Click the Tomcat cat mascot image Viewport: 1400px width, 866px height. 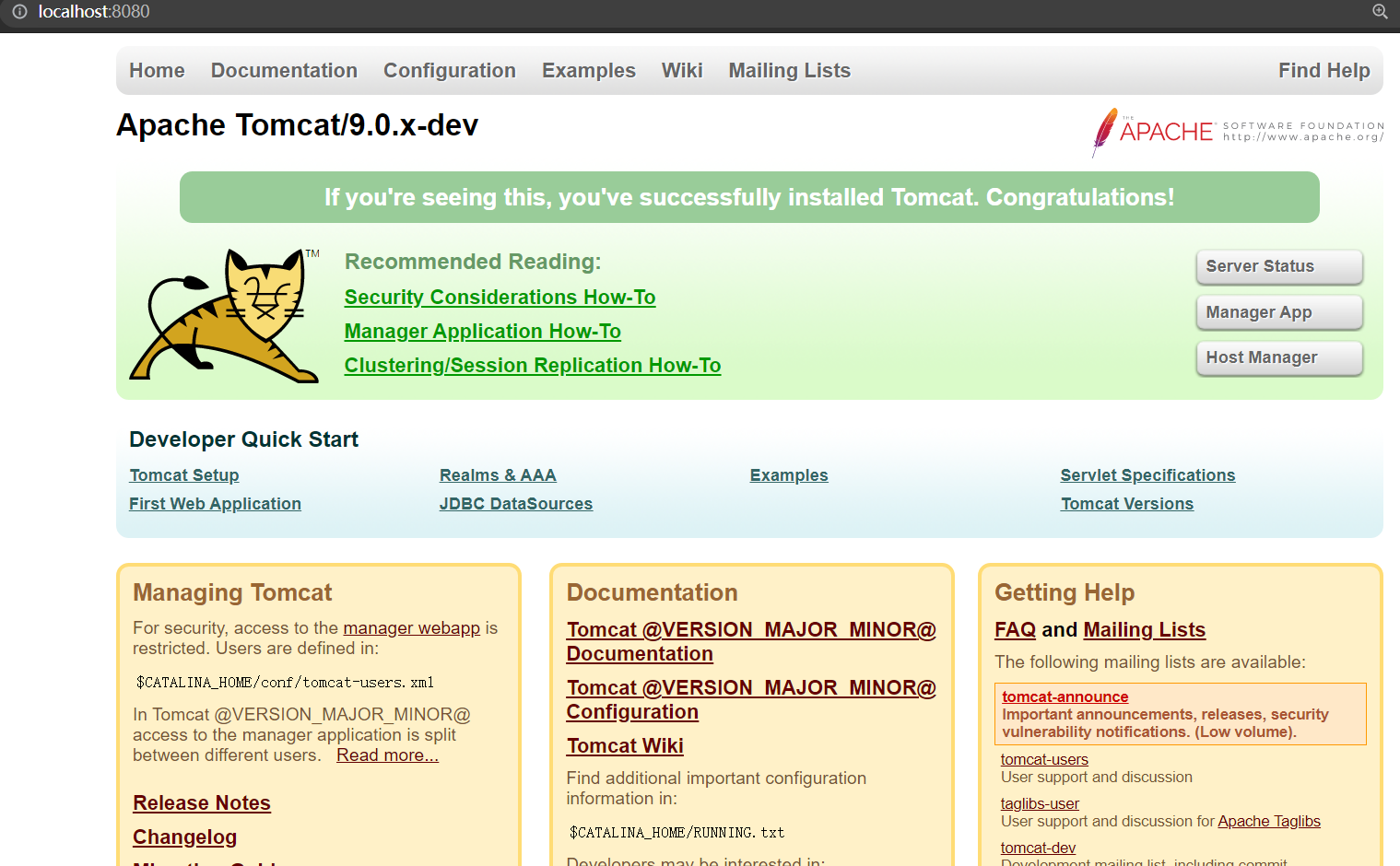[225, 315]
